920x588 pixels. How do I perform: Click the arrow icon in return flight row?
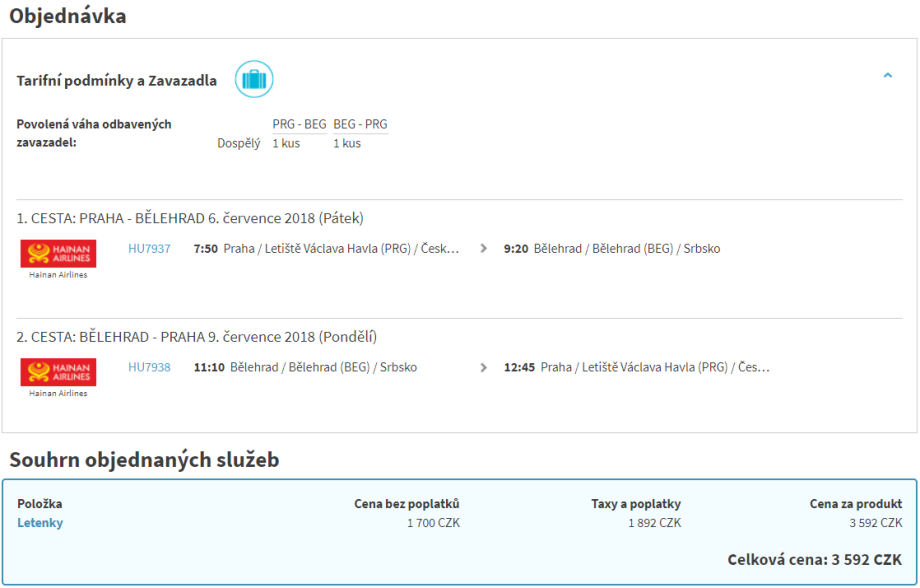coord(484,368)
